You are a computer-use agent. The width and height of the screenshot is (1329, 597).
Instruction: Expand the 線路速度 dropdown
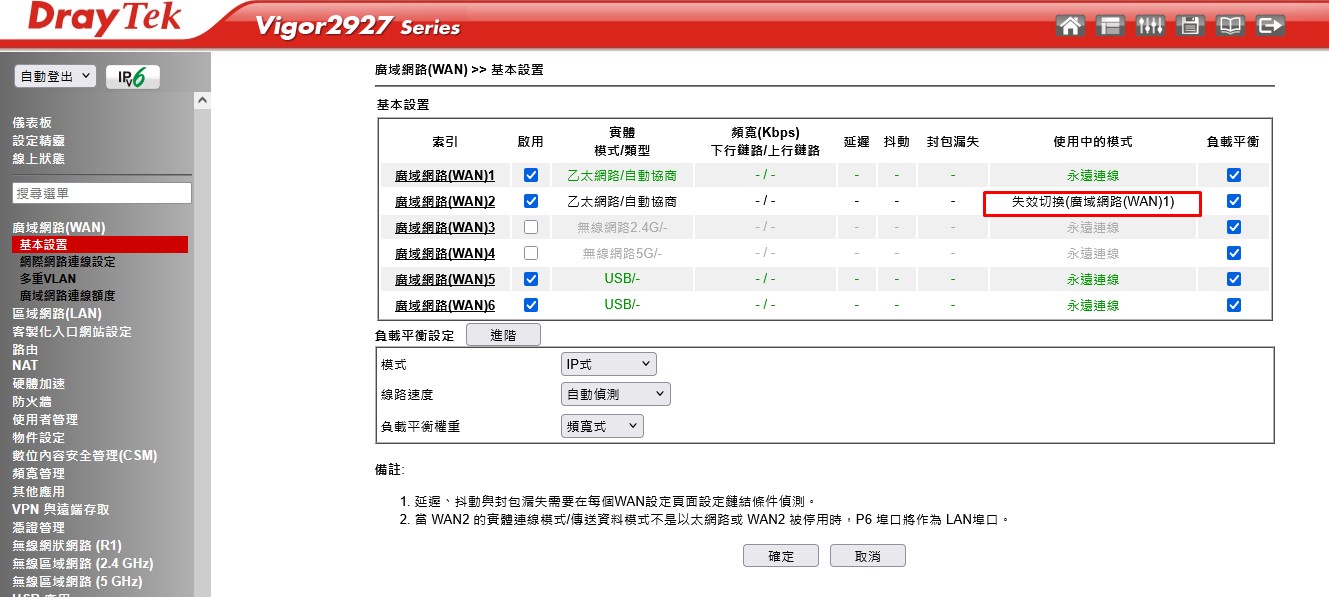pyautogui.click(x=615, y=394)
